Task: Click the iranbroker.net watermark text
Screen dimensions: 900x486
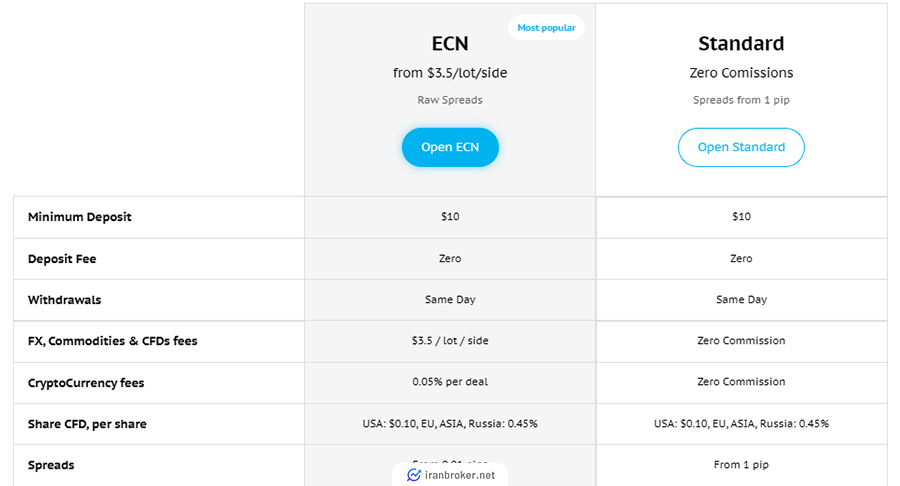Action: coord(460,475)
